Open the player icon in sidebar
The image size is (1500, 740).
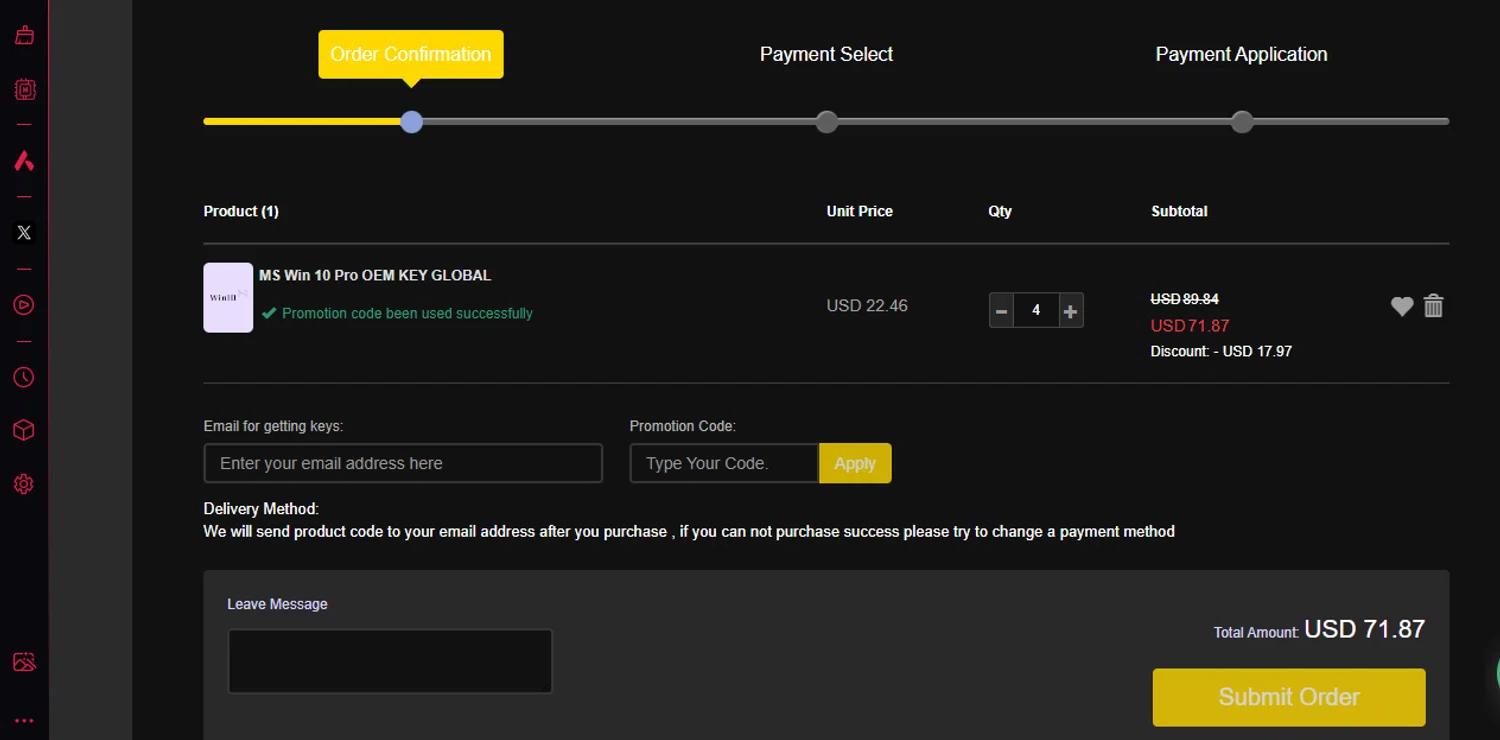24,305
